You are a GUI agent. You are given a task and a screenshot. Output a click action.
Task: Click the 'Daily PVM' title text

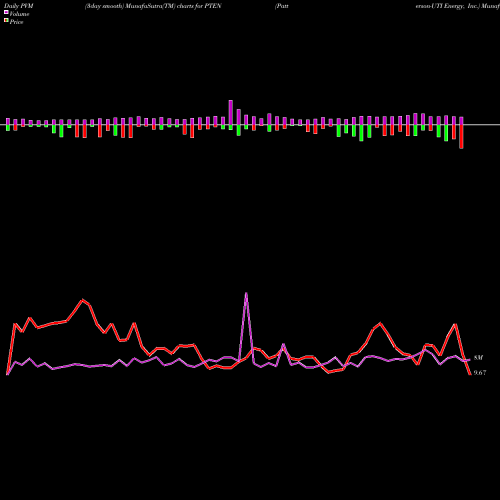pos(19,6)
